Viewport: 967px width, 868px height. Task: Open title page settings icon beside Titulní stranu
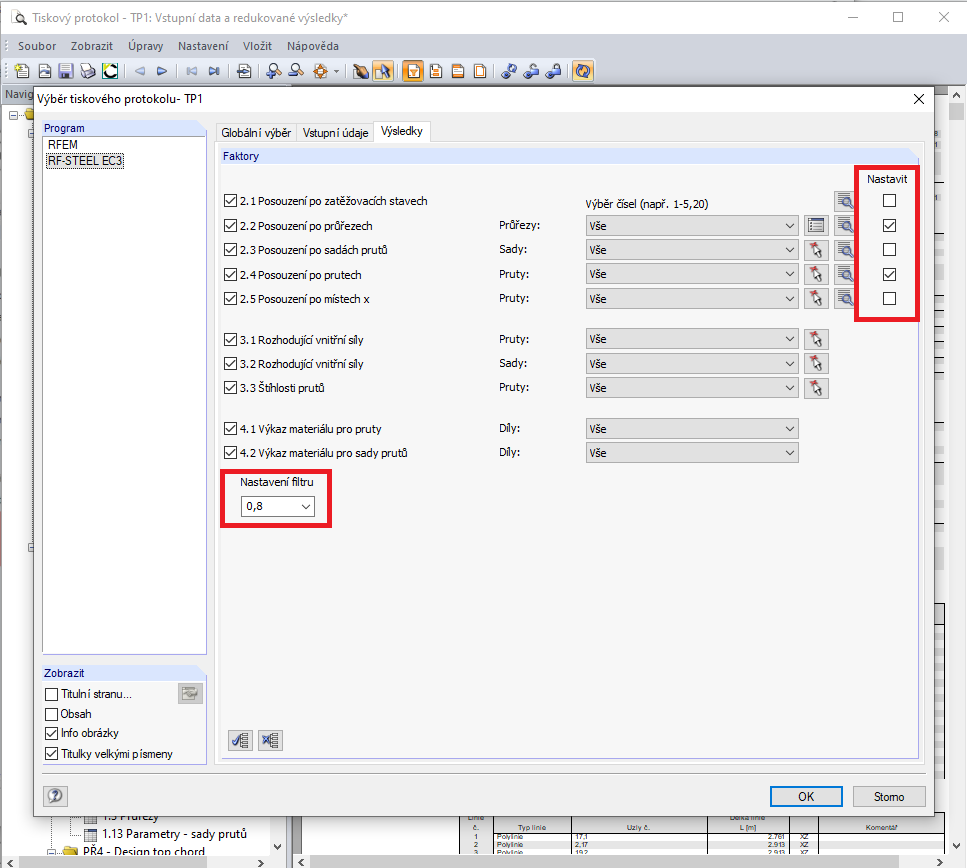click(191, 693)
